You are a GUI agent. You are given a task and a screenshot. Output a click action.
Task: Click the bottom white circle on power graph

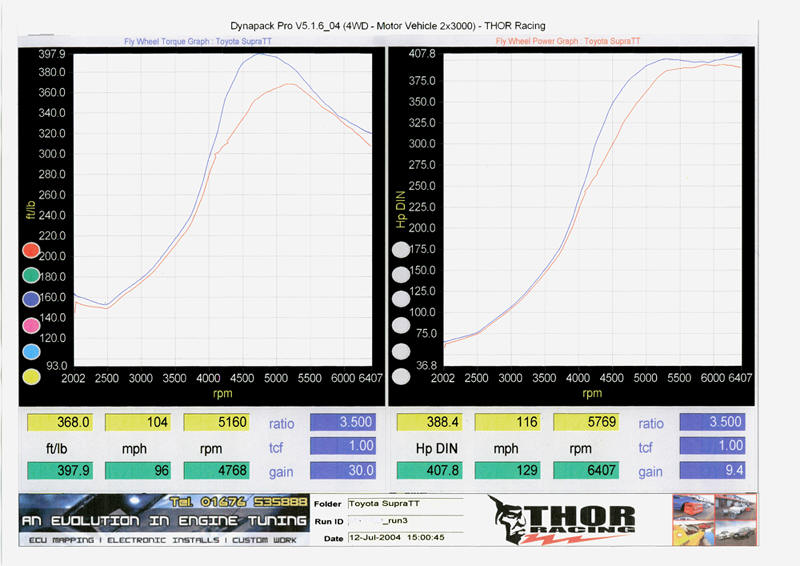click(401, 377)
